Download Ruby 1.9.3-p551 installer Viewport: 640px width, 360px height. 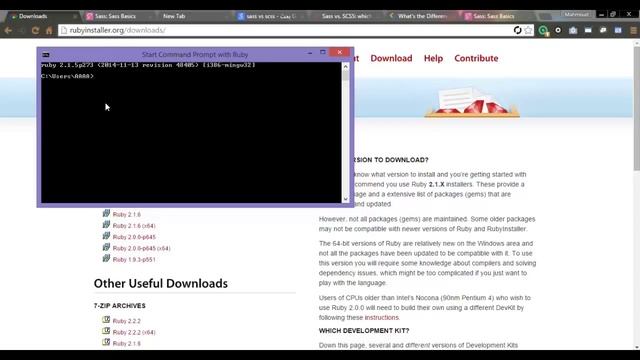click(134, 260)
